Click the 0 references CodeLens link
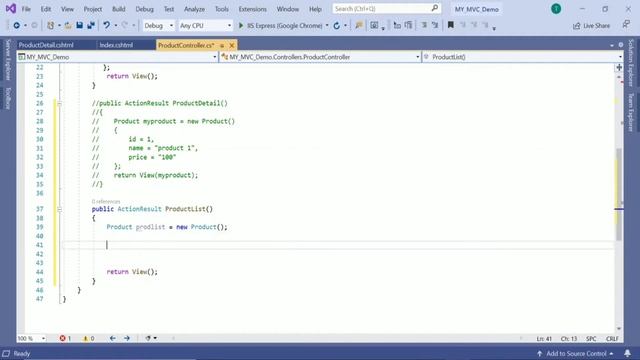 click(x=106, y=201)
